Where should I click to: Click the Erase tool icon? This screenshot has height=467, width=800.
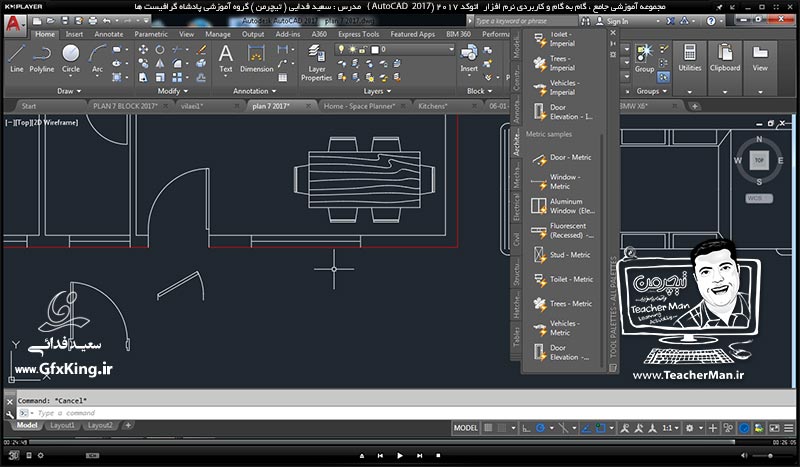201,50
